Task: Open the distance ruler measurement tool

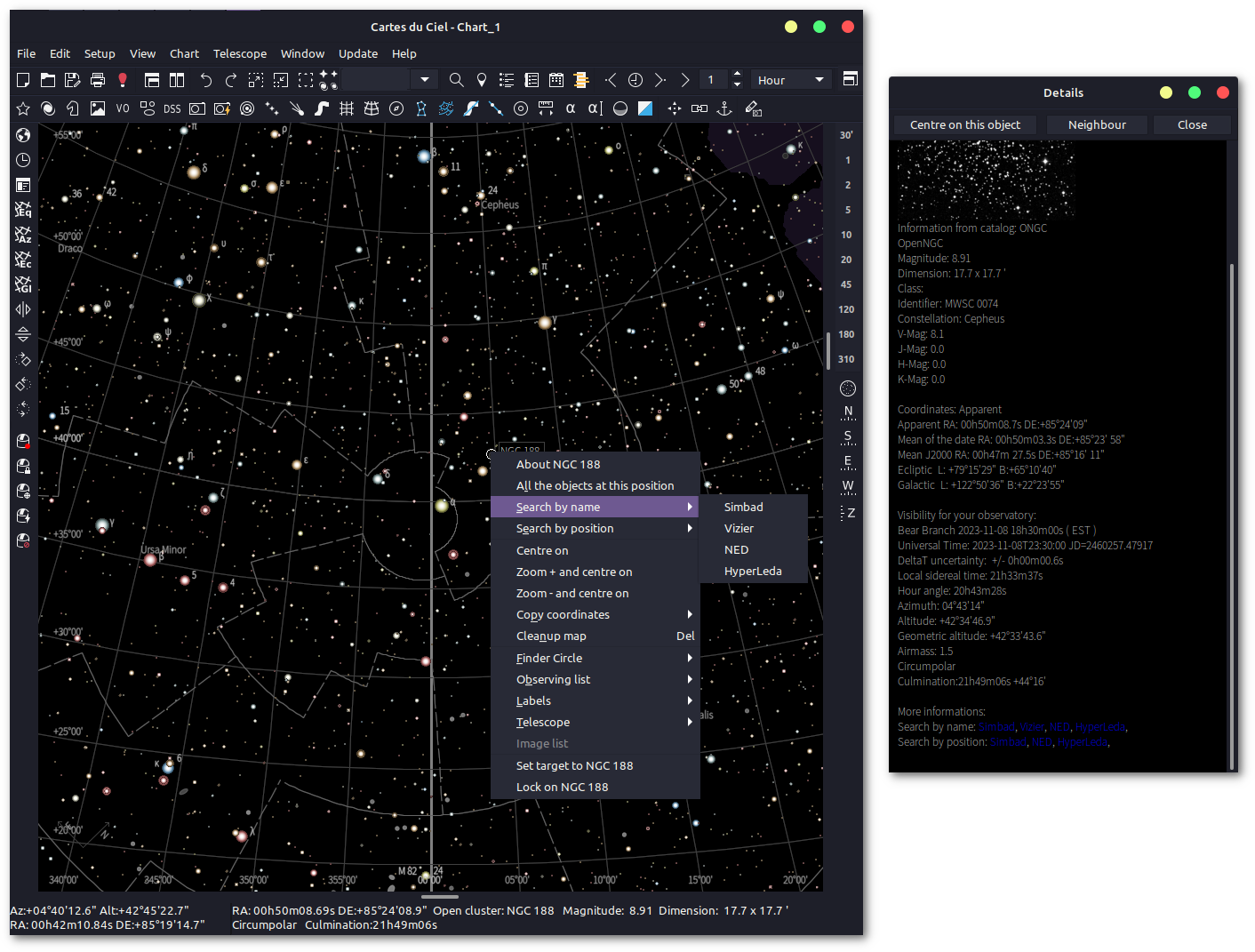Action: click(x=546, y=108)
